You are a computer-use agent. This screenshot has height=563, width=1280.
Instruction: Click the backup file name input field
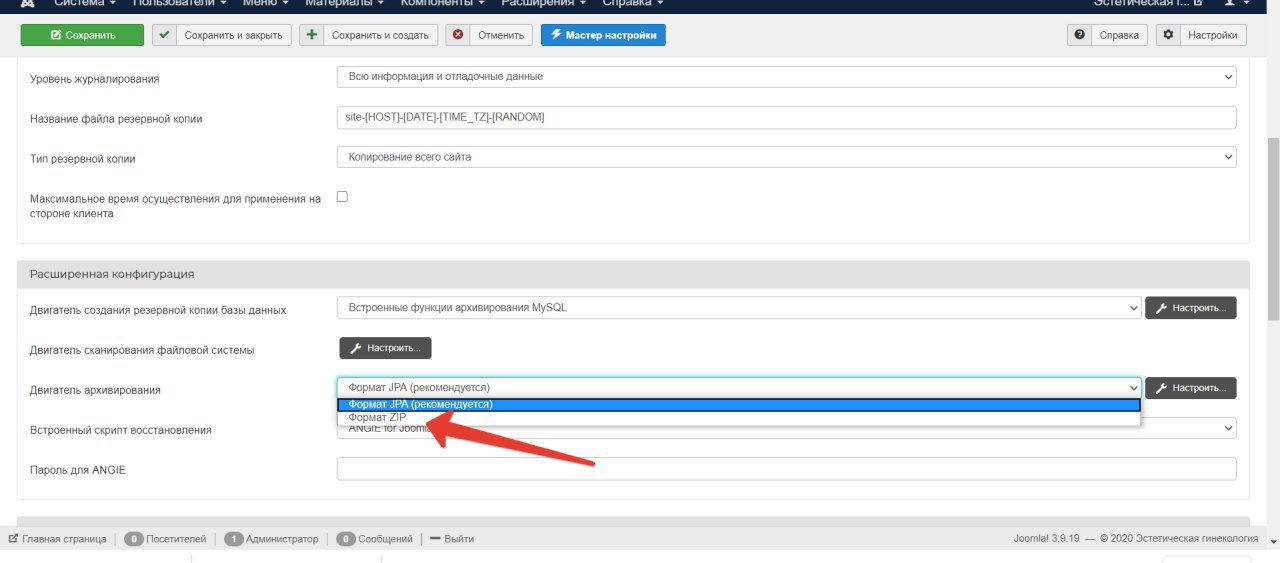(787, 117)
